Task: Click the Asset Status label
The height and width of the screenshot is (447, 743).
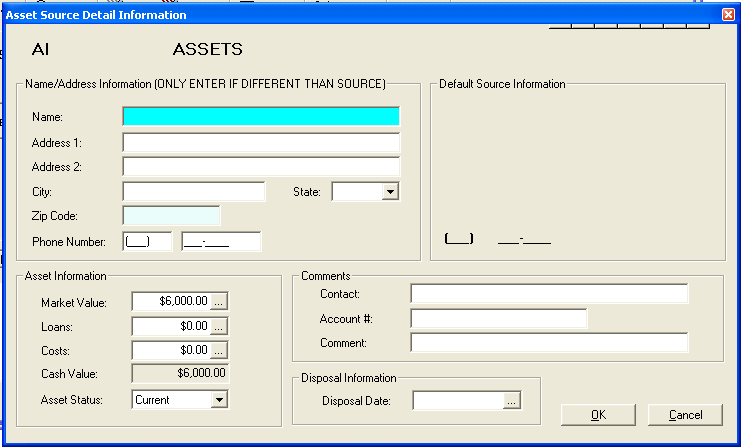Action: (x=72, y=400)
